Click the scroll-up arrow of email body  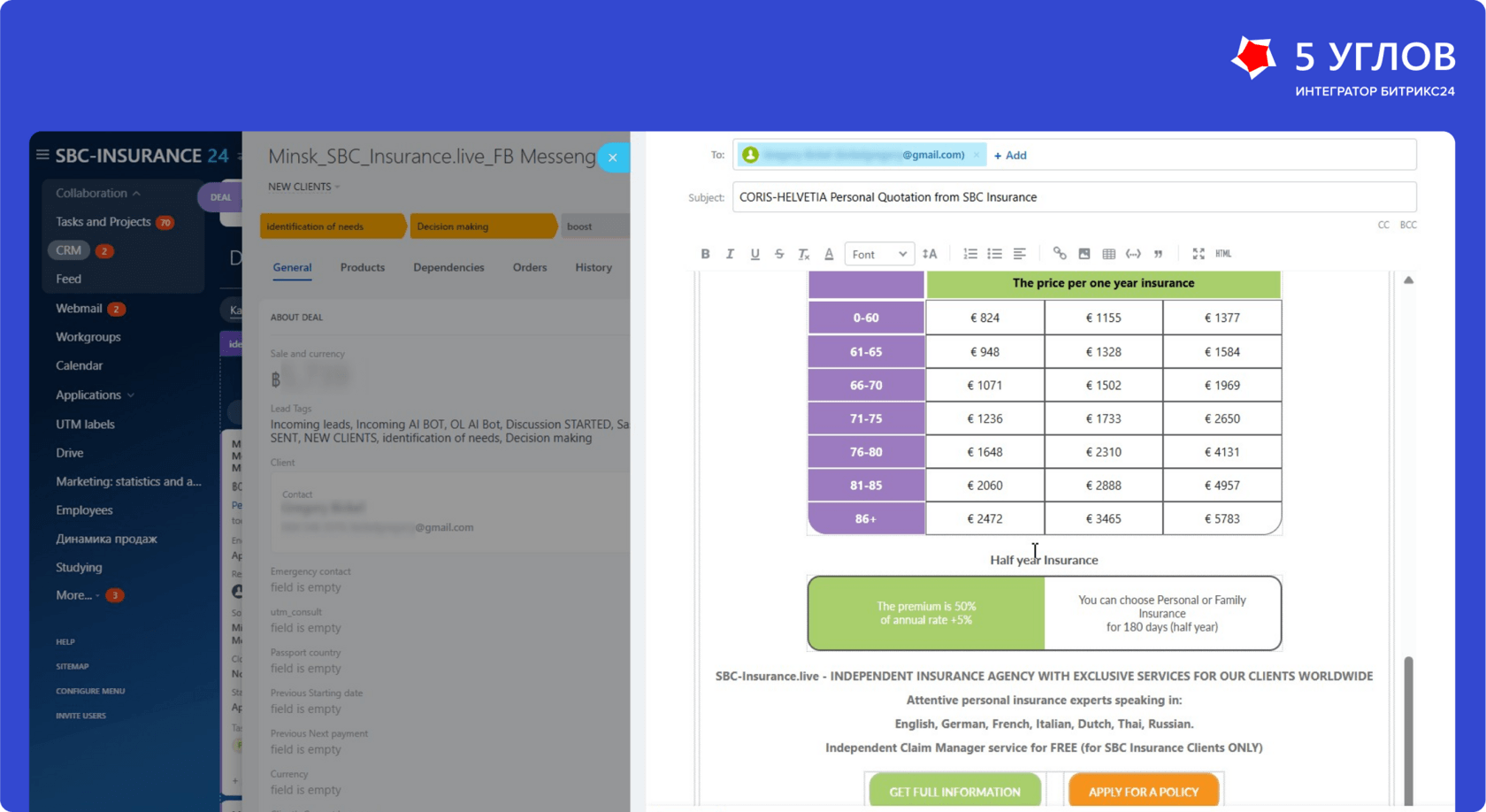[x=1408, y=280]
